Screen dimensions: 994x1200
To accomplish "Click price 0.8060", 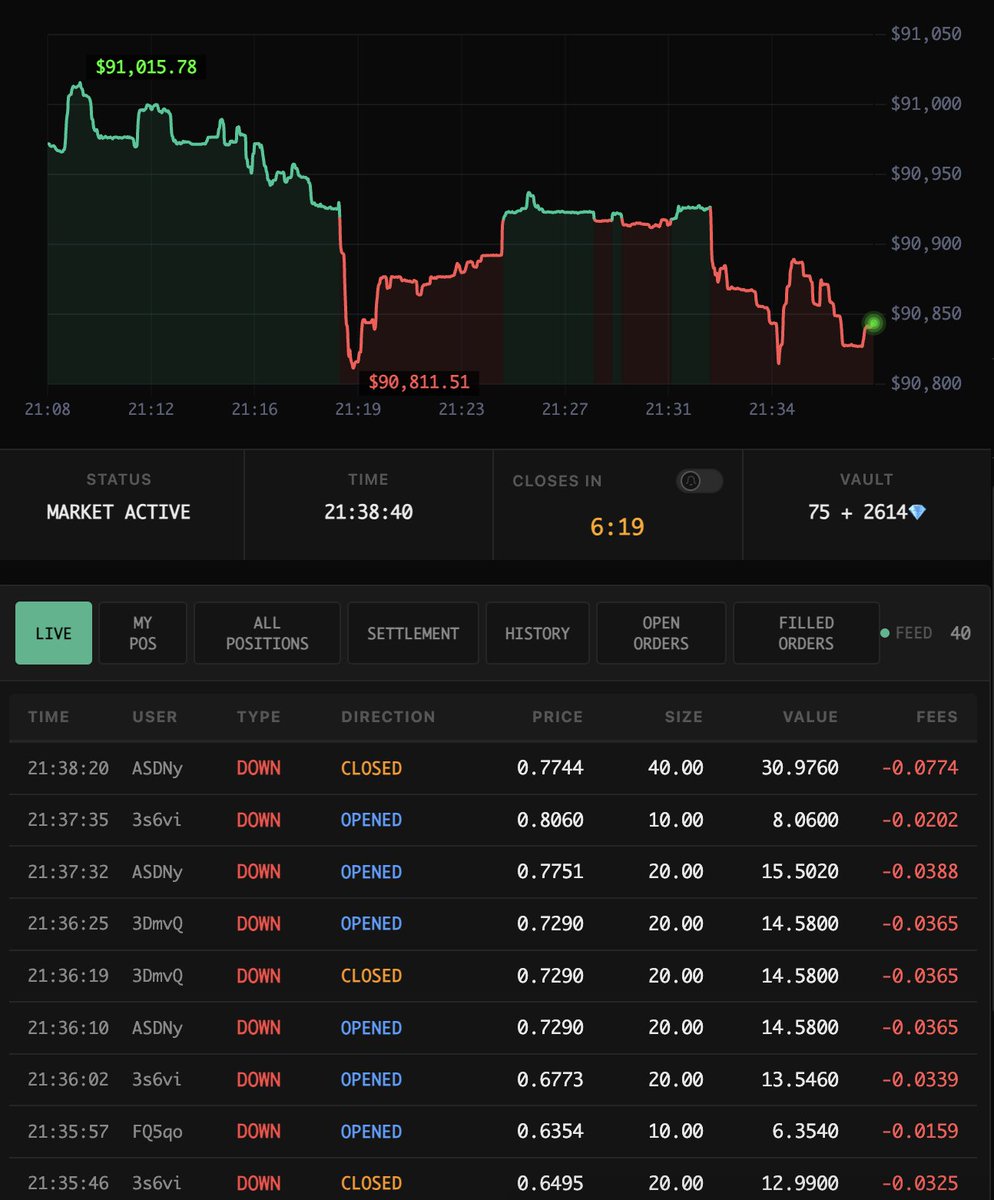I will 550,820.
